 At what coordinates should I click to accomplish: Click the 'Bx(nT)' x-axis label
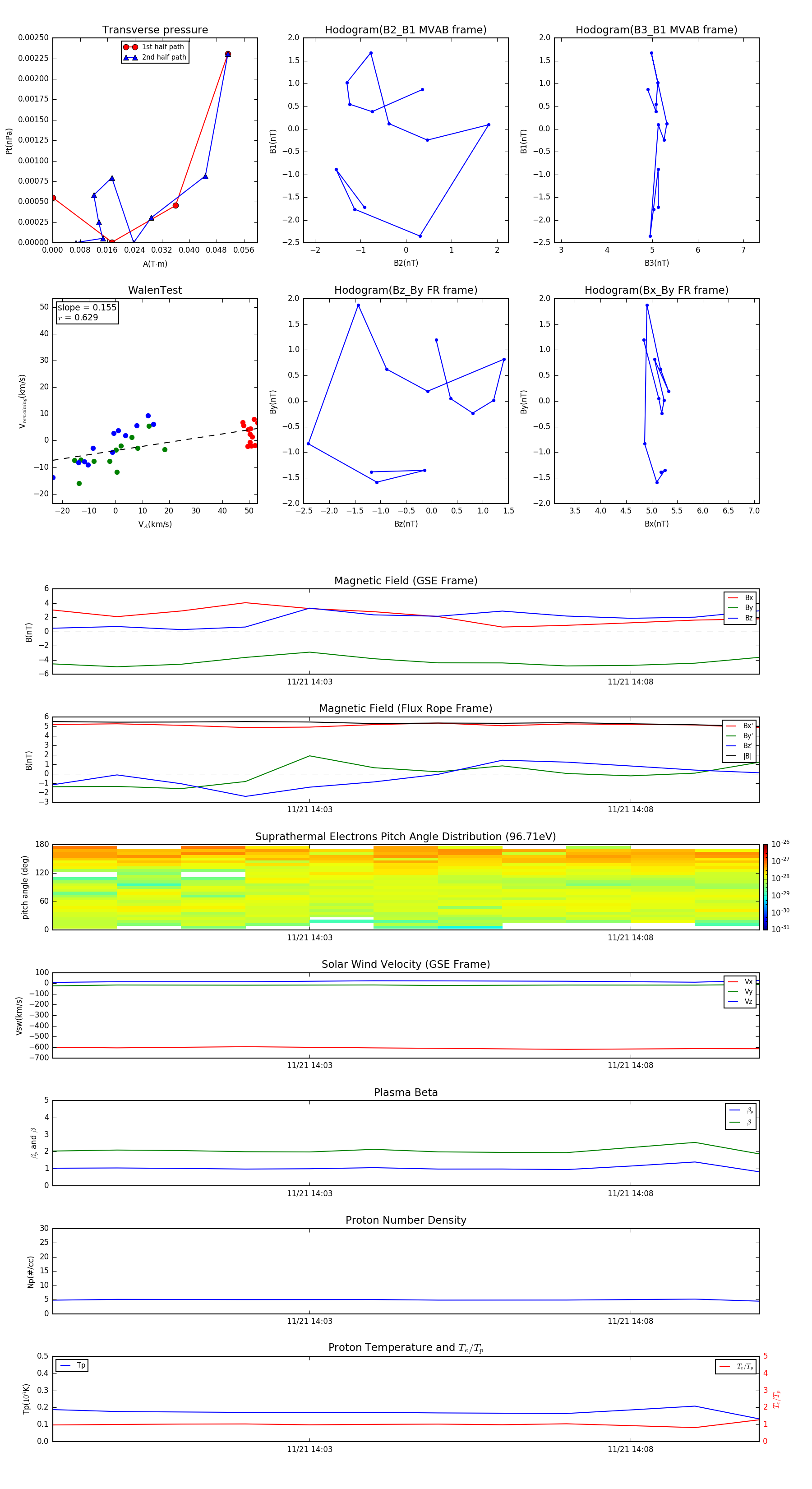(656, 524)
